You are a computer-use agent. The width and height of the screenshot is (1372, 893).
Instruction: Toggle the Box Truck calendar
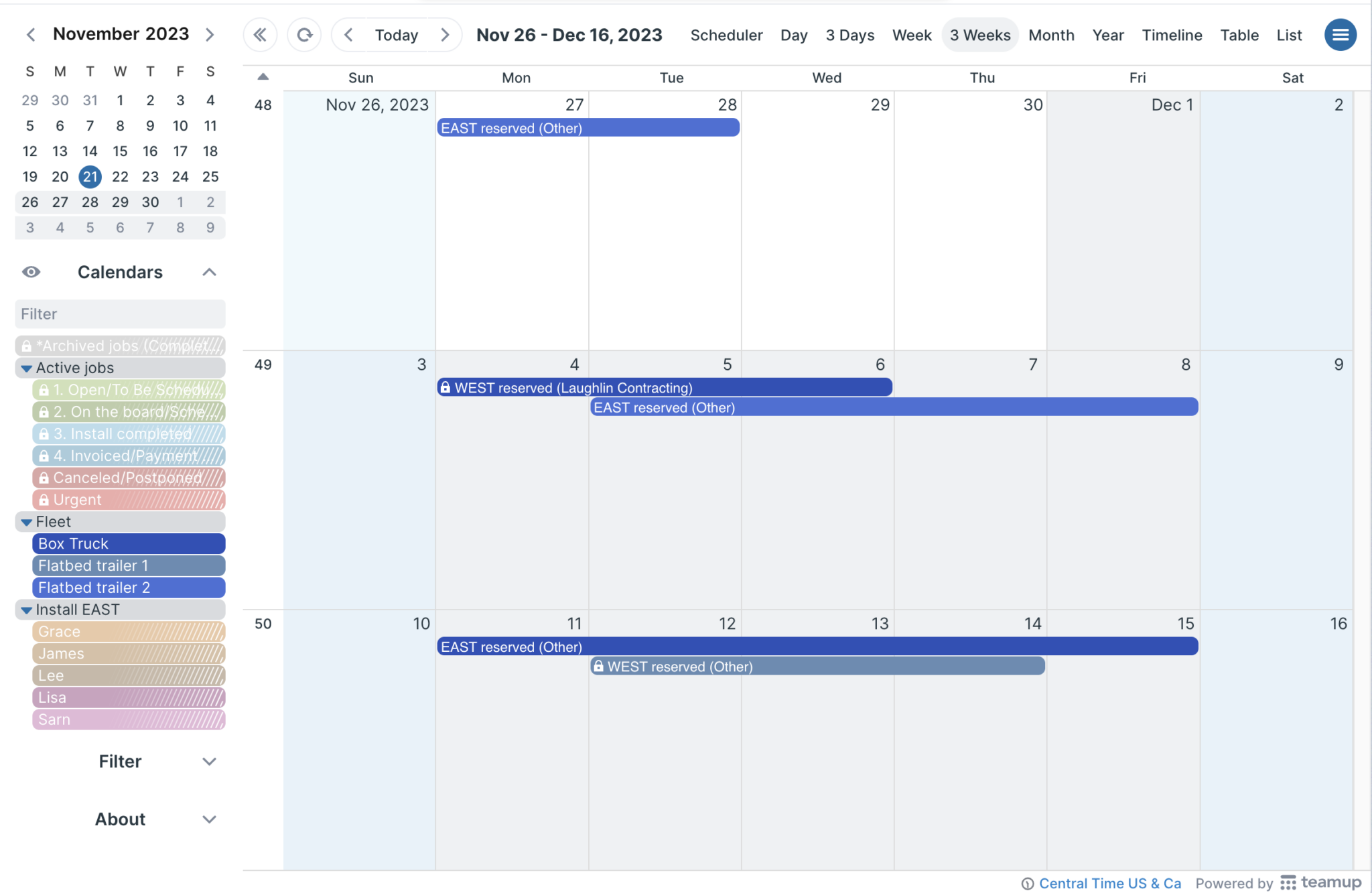(128, 543)
